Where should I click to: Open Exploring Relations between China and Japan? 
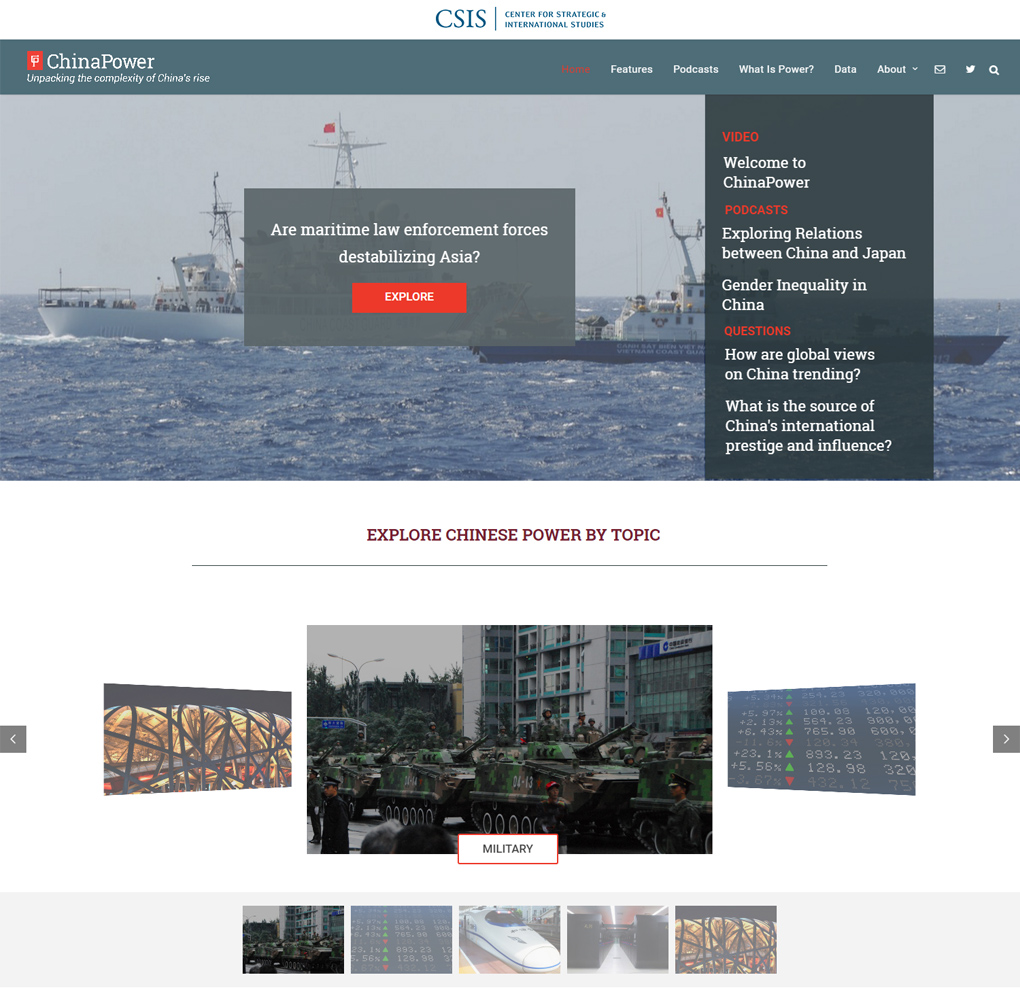(x=813, y=243)
